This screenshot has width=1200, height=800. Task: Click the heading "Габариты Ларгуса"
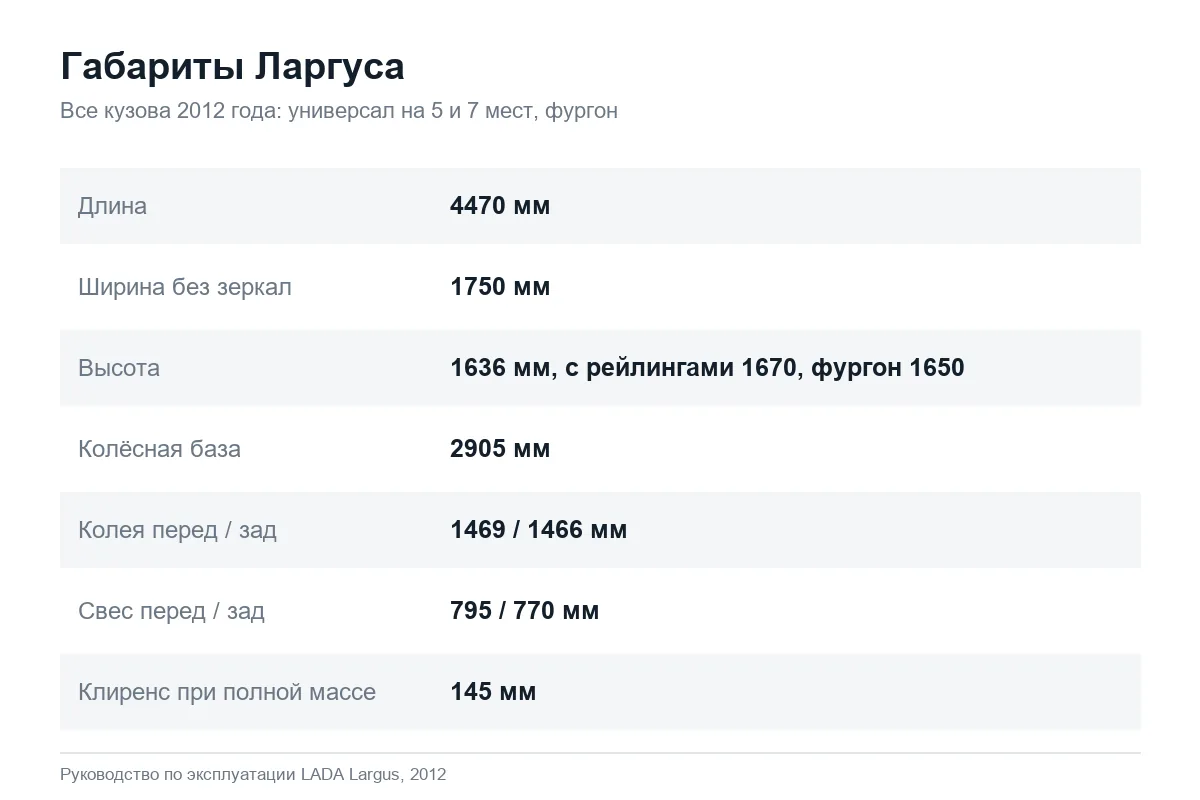pyautogui.click(x=232, y=67)
